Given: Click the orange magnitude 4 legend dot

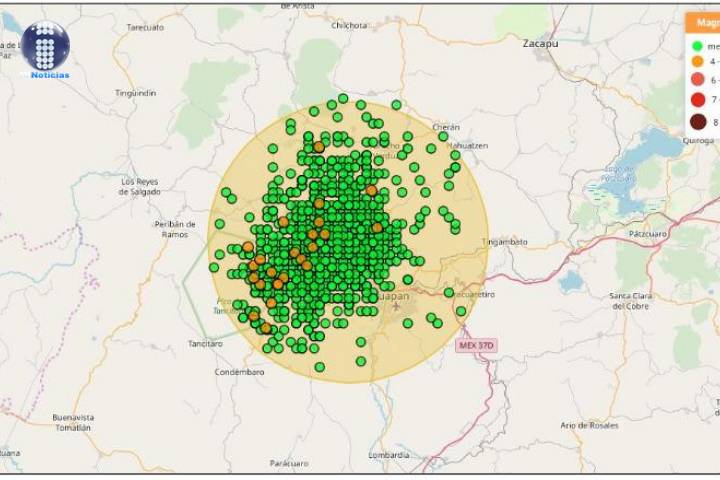Looking at the screenshot, I should tap(696, 62).
